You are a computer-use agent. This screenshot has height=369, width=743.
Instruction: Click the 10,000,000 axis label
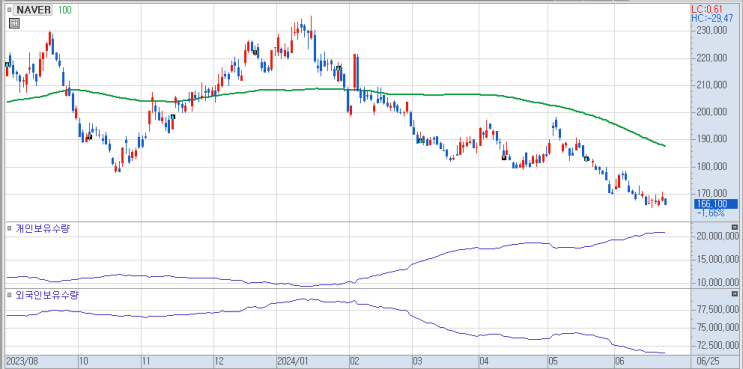(717, 283)
